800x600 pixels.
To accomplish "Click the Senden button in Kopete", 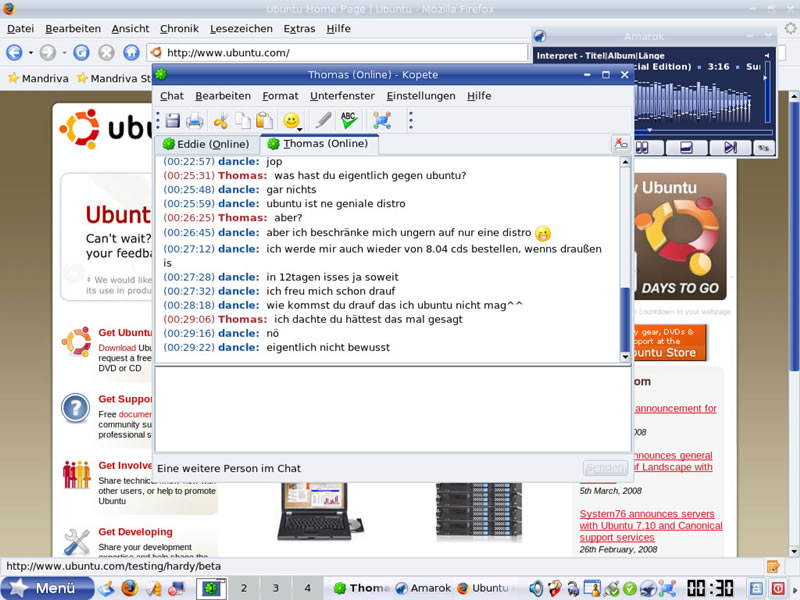I will point(605,468).
